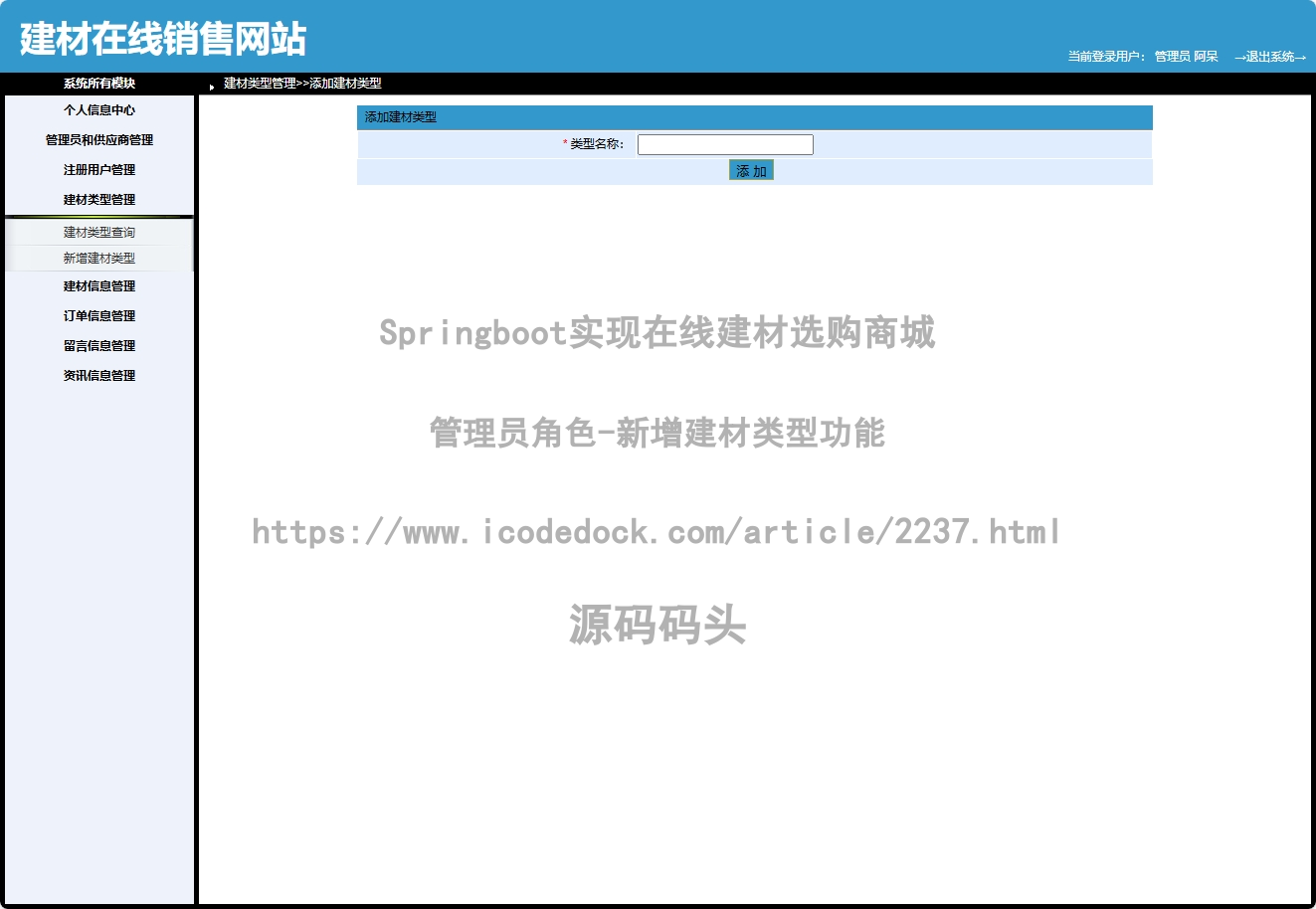Open 注册用户管理 sidebar section
Image resolution: width=1316 pixels, height=909 pixels.
click(99, 170)
